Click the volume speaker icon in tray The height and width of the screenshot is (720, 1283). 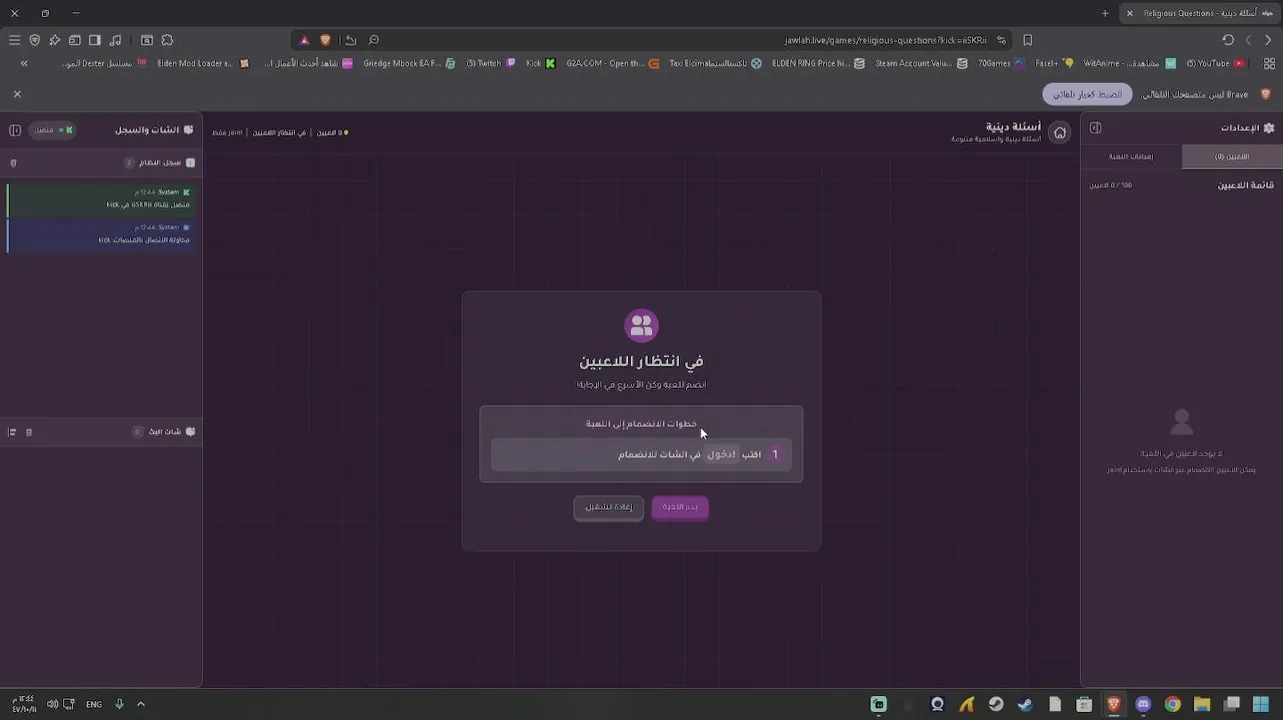pos(52,704)
